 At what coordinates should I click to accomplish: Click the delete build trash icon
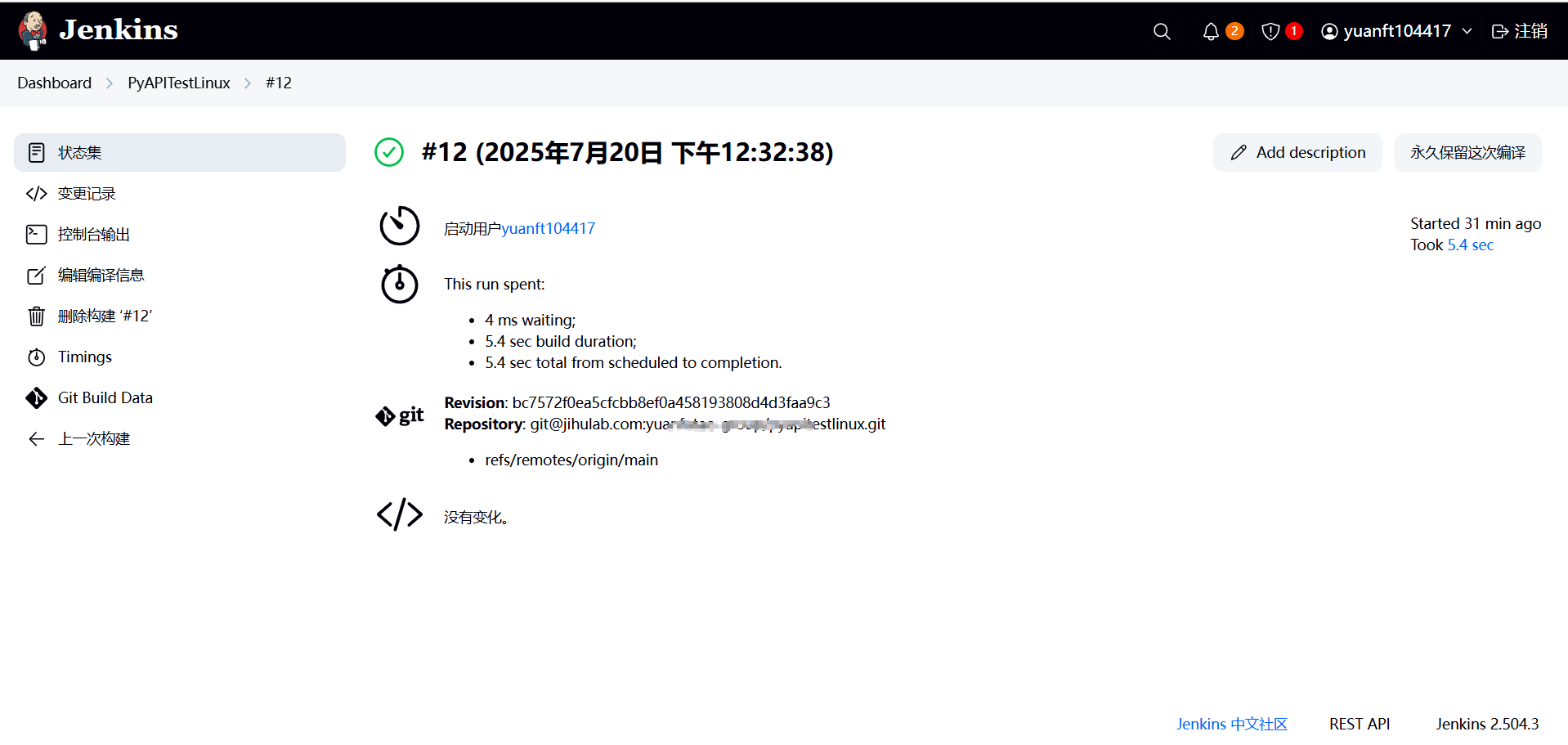(36, 316)
